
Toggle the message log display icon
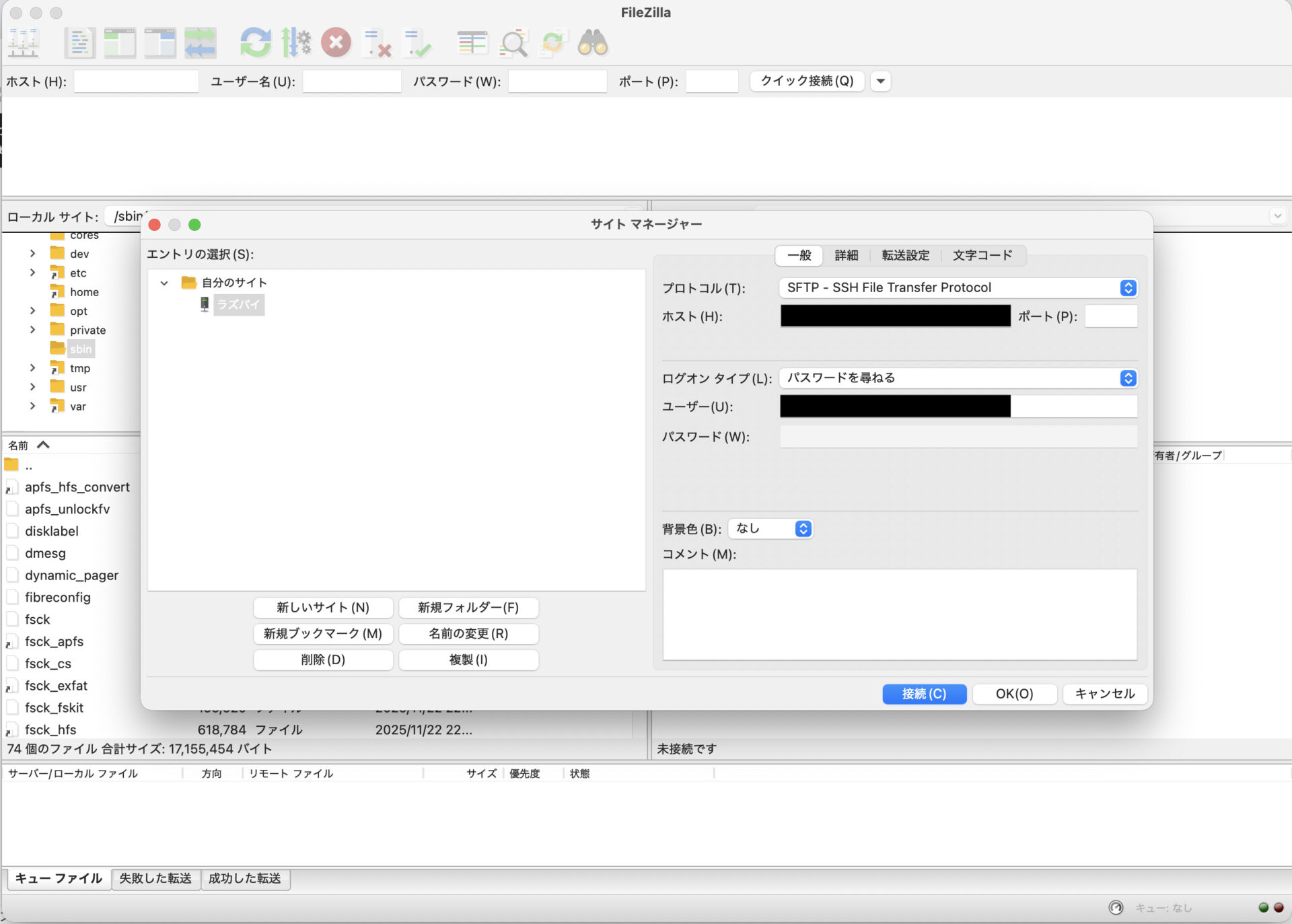[x=79, y=43]
